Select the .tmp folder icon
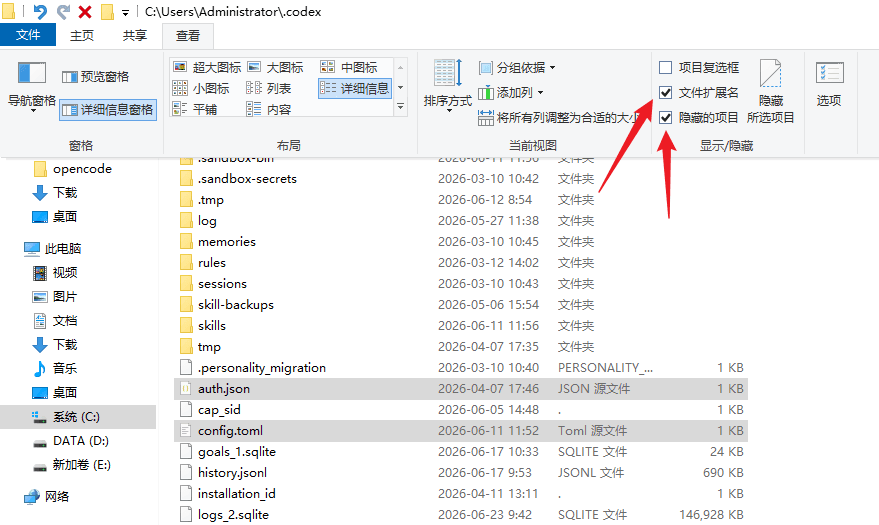879x525 pixels. [186, 199]
